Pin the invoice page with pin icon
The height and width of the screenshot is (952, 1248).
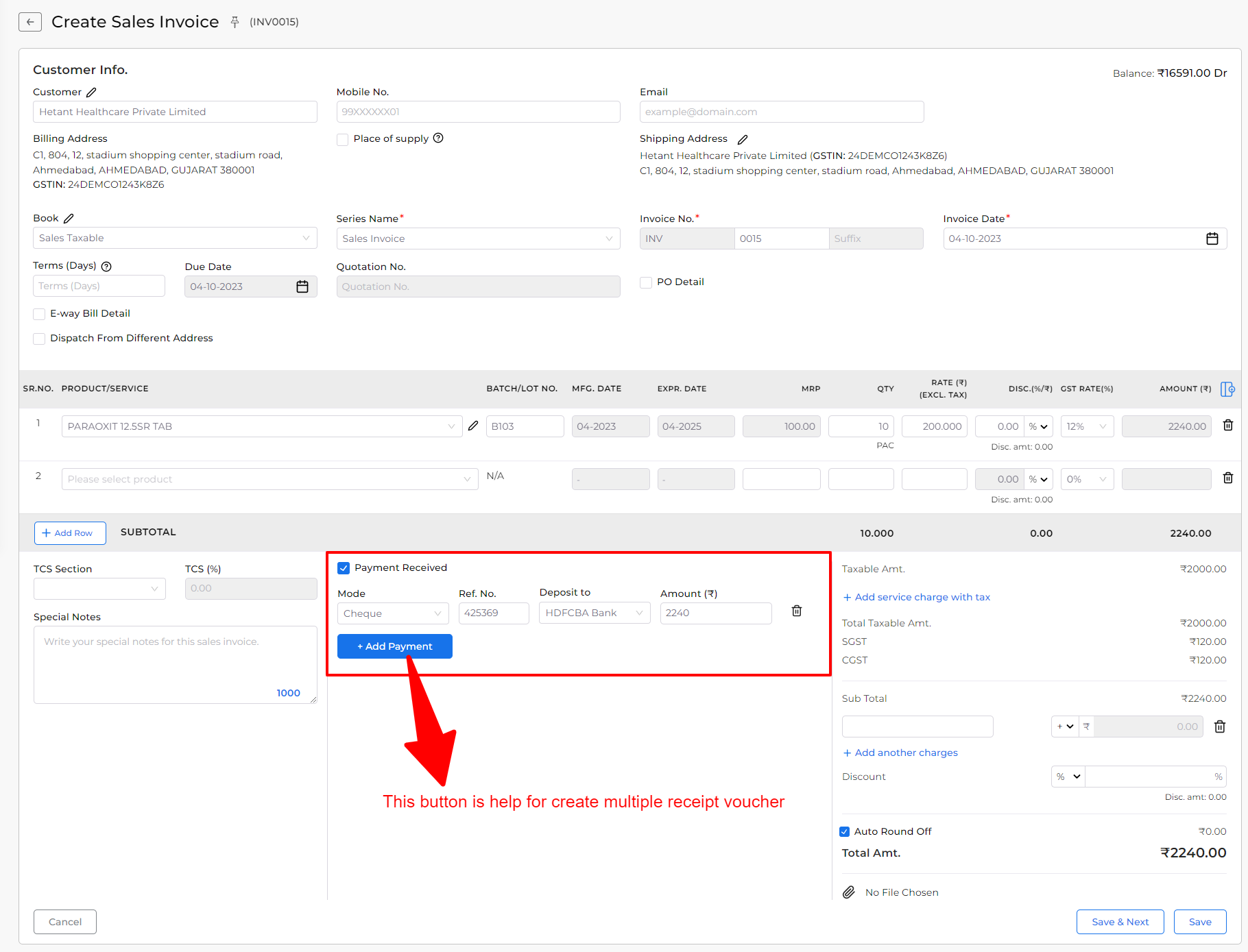[x=235, y=22]
